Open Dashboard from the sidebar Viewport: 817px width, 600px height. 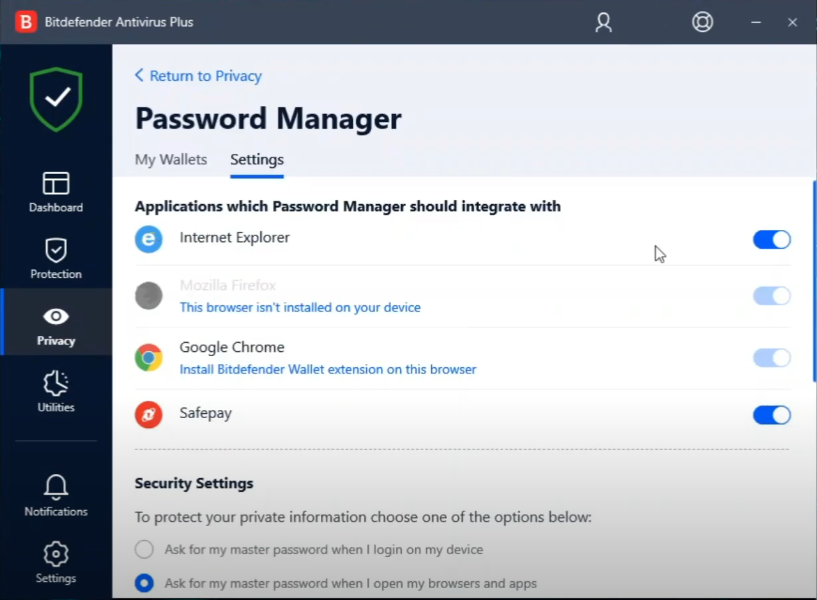[56, 192]
